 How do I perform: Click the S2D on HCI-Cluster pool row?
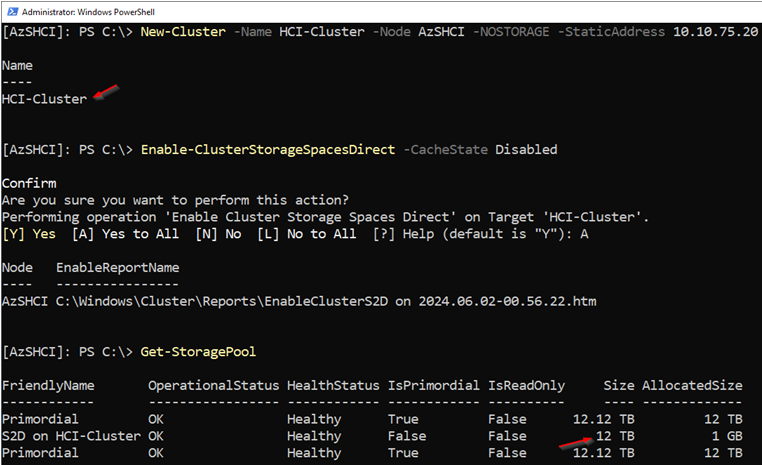tap(372, 436)
